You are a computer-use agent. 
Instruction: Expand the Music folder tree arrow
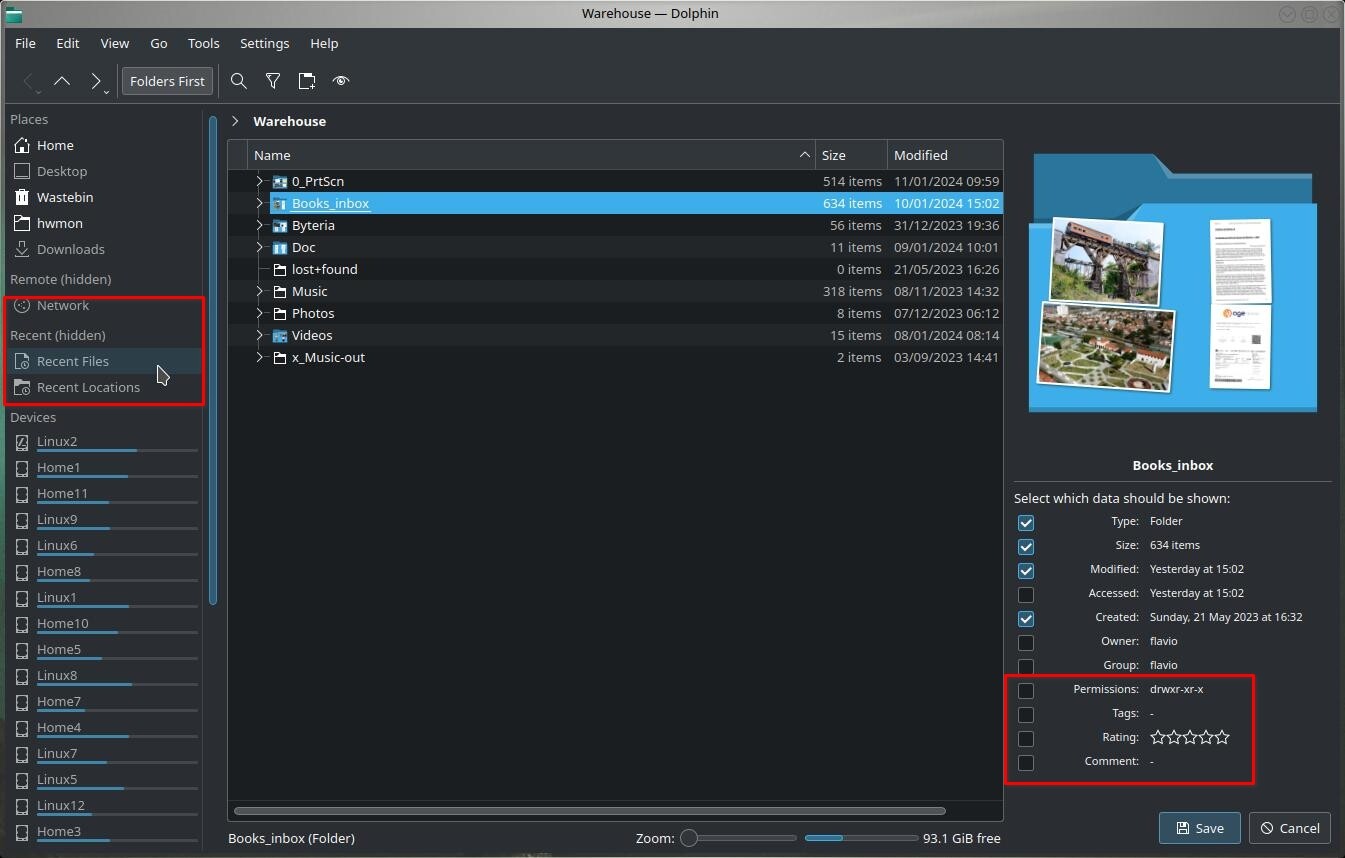(259, 291)
